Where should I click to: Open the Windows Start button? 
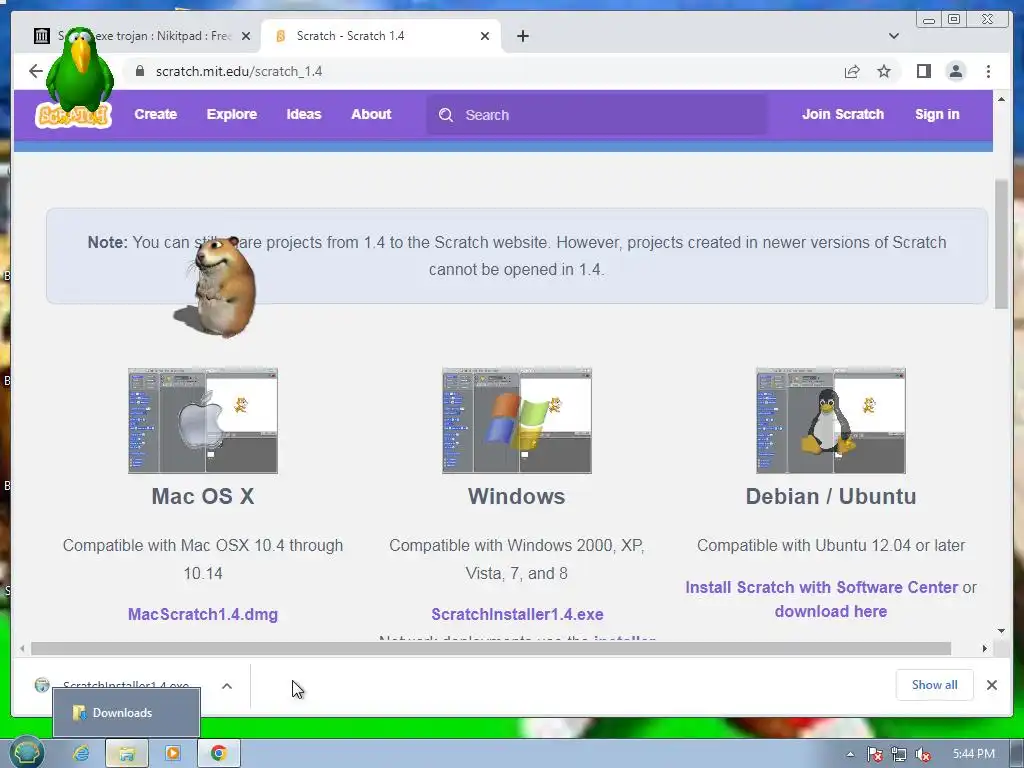(x=25, y=752)
